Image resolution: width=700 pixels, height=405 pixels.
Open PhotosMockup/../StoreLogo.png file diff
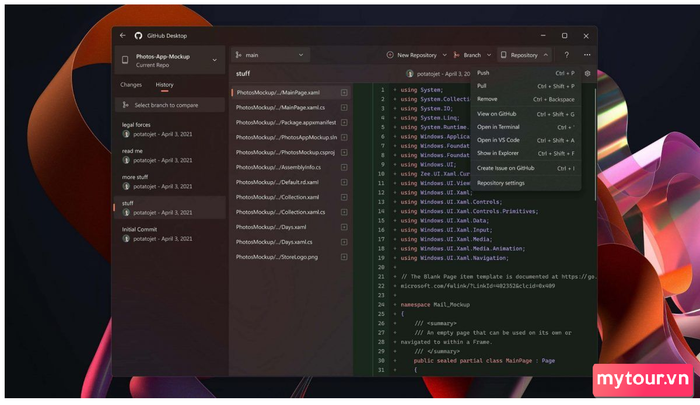click(291, 257)
